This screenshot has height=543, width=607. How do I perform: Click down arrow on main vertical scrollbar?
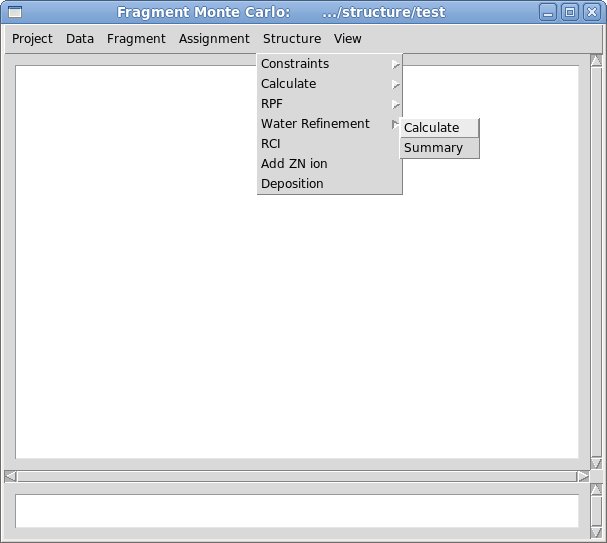[x=596, y=463]
